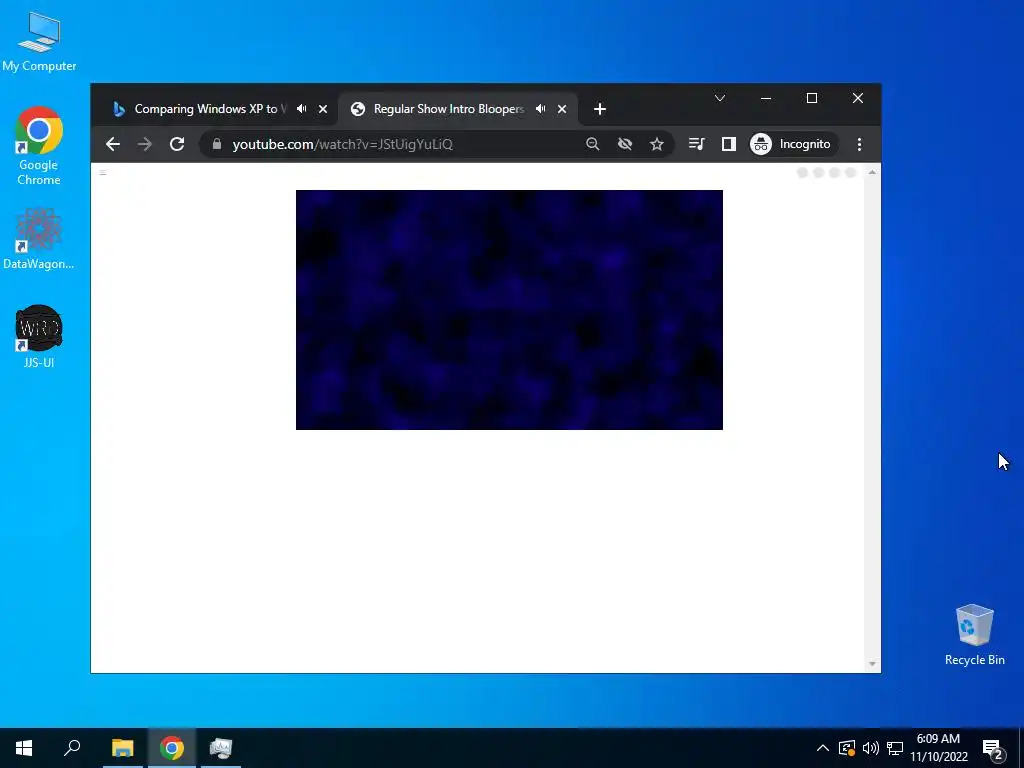Bookmark this page with star icon

pyautogui.click(x=657, y=144)
